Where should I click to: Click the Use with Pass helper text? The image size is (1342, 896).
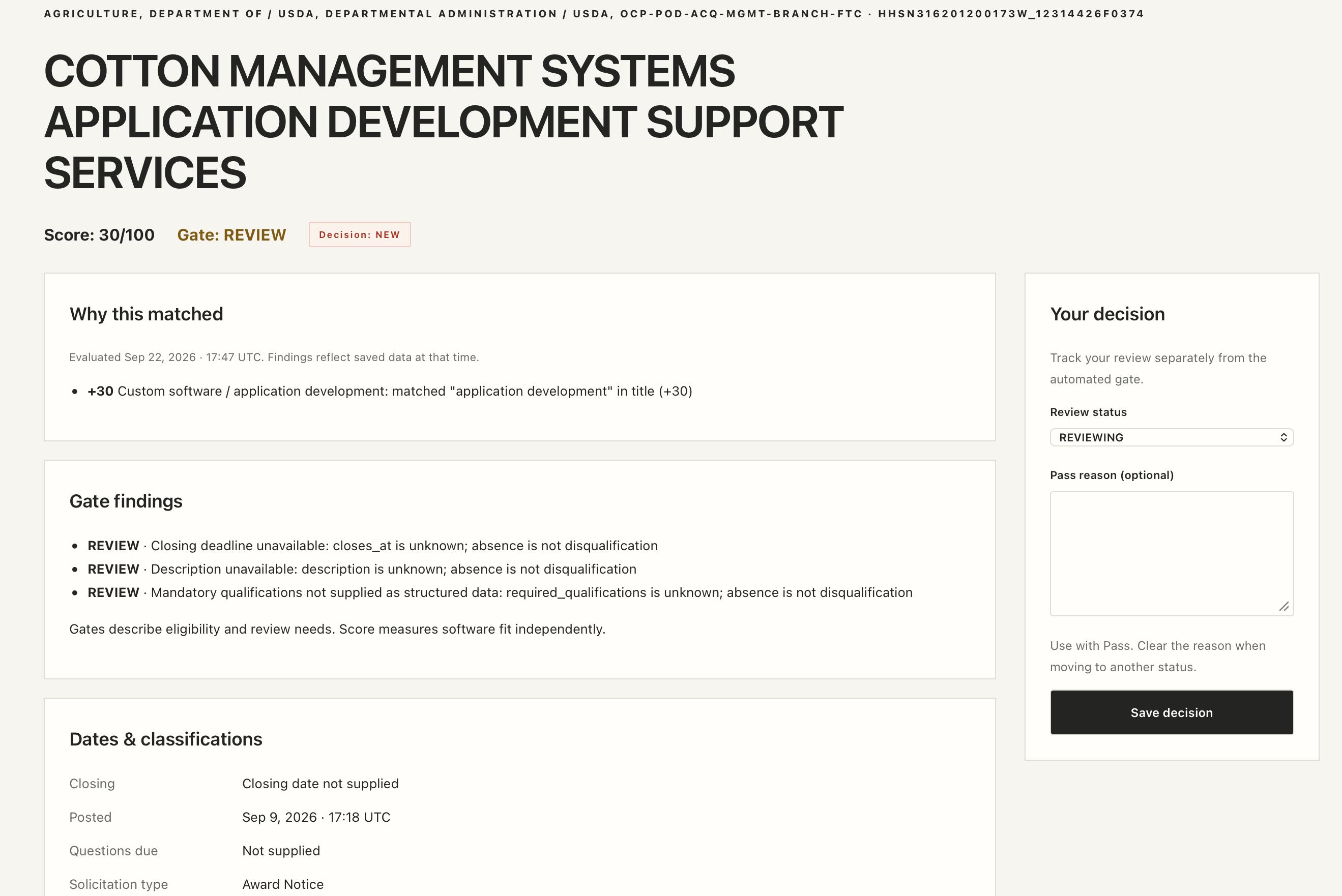point(1158,656)
